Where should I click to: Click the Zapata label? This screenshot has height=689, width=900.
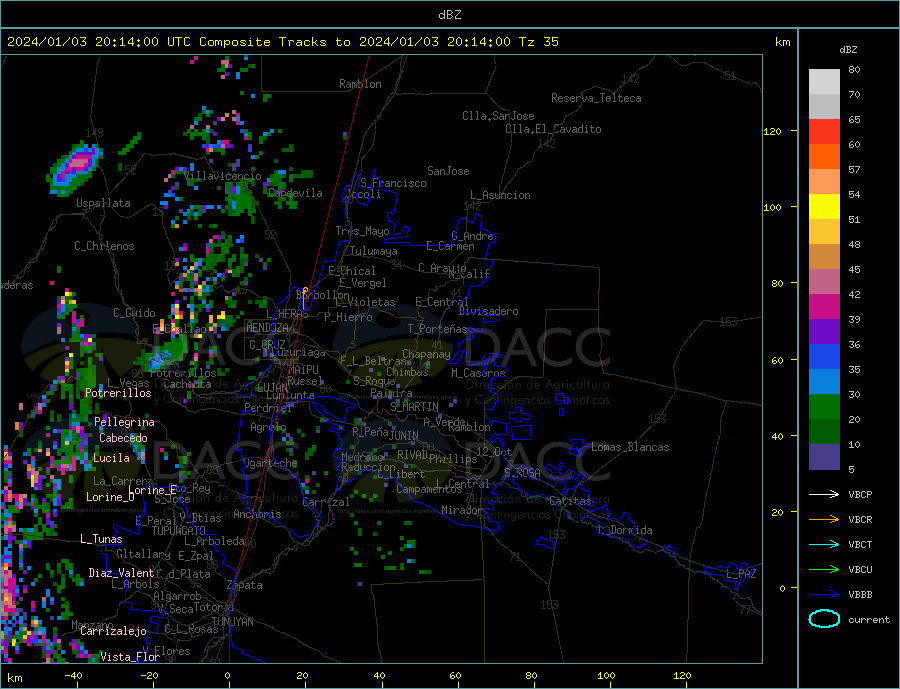(x=245, y=585)
